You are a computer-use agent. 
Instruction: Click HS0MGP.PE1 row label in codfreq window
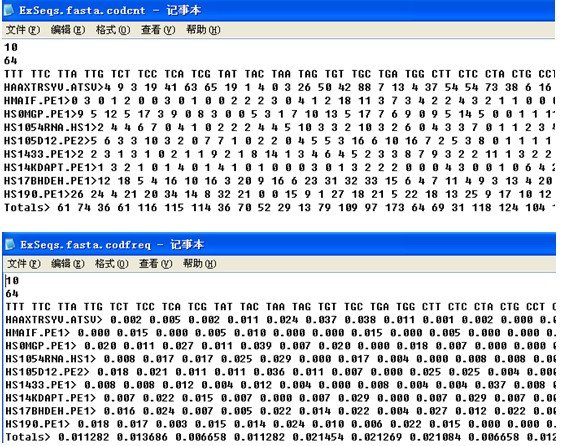(x=41, y=346)
